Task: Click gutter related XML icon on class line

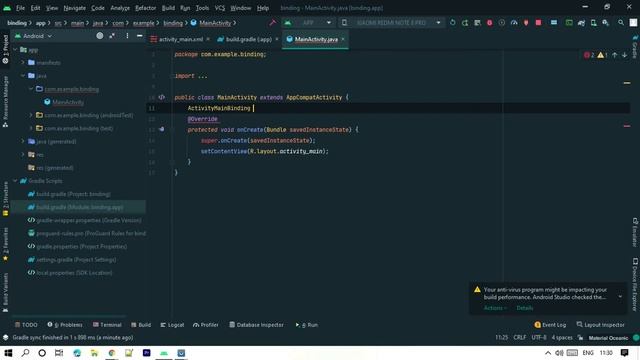Action: pos(162,97)
